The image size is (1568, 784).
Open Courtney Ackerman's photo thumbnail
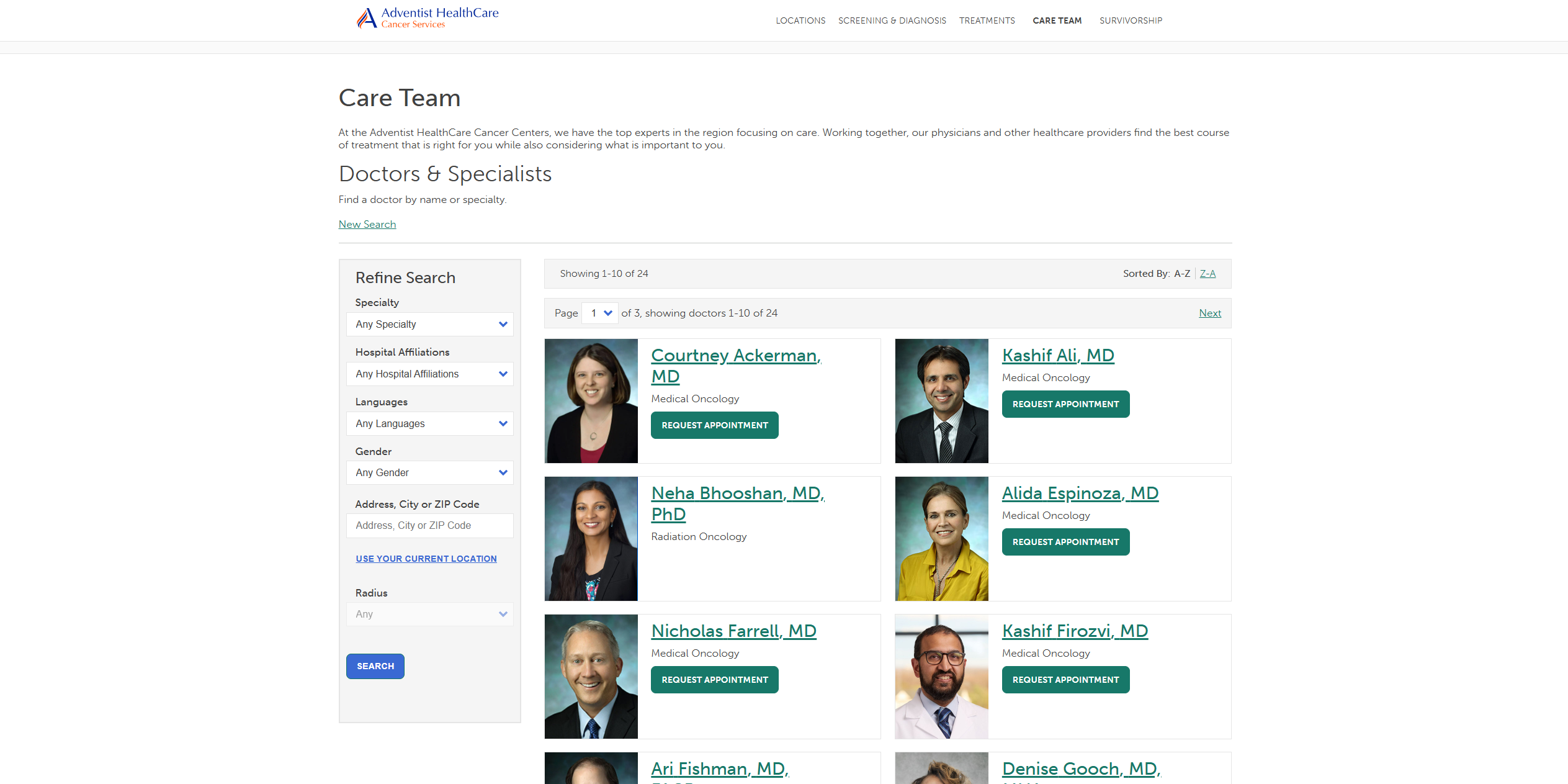(x=591, y=400)
